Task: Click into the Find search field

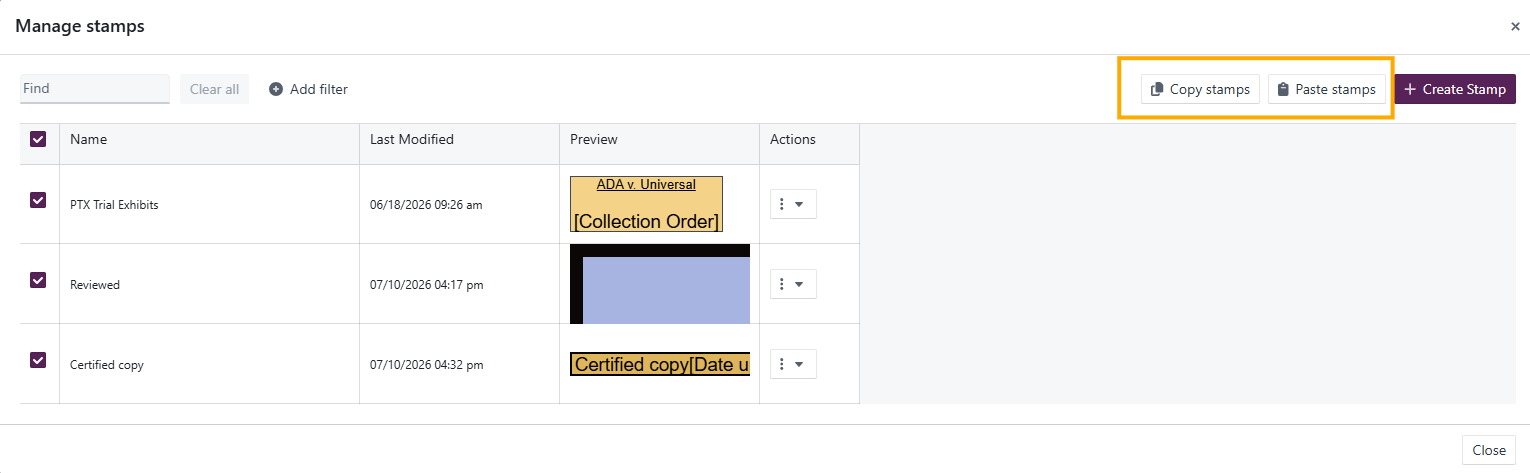Action: 95,88
